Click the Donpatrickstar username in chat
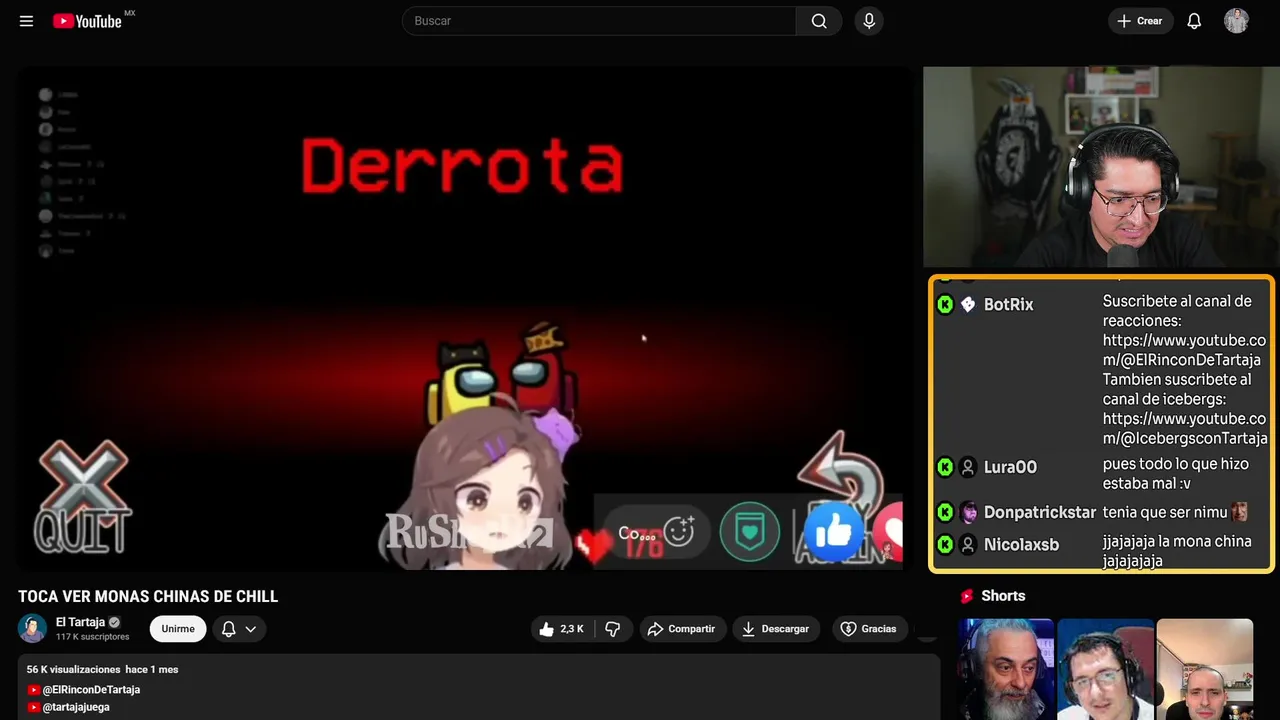This screenshot has height=720, width=1280. 1040,512
